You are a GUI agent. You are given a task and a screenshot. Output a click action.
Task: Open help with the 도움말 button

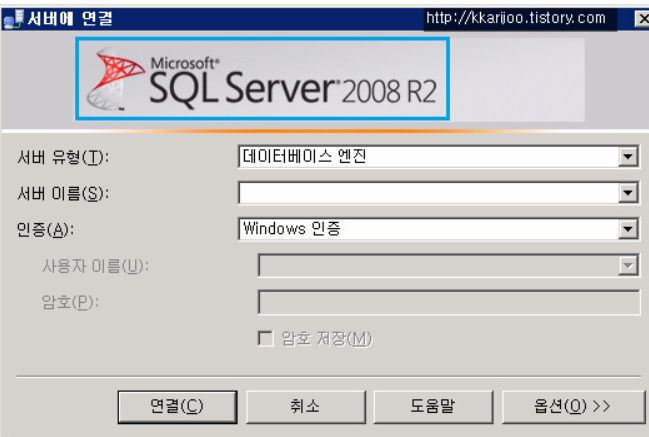433,407
